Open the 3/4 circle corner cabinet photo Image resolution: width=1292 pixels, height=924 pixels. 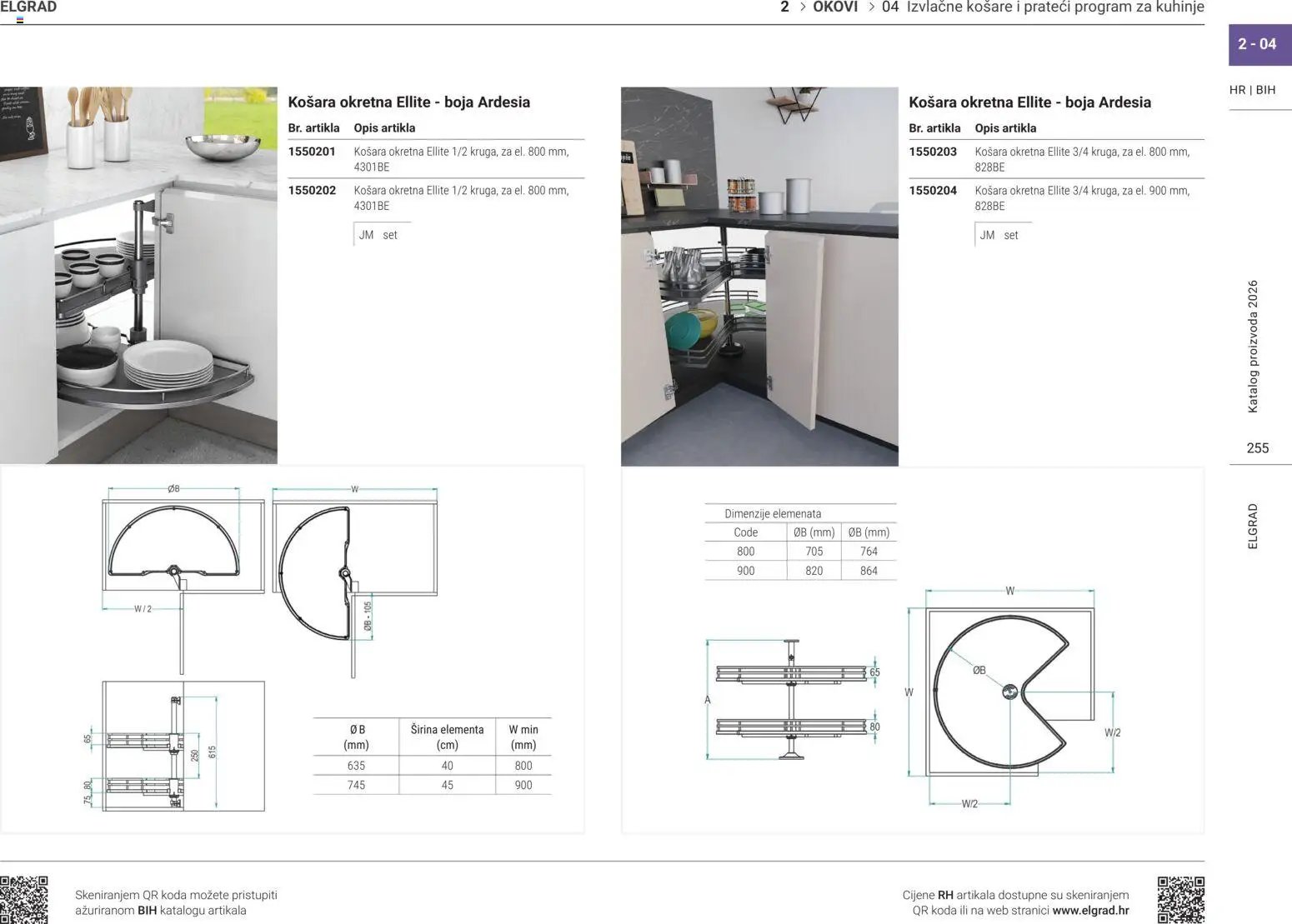(x=759, y=277)
